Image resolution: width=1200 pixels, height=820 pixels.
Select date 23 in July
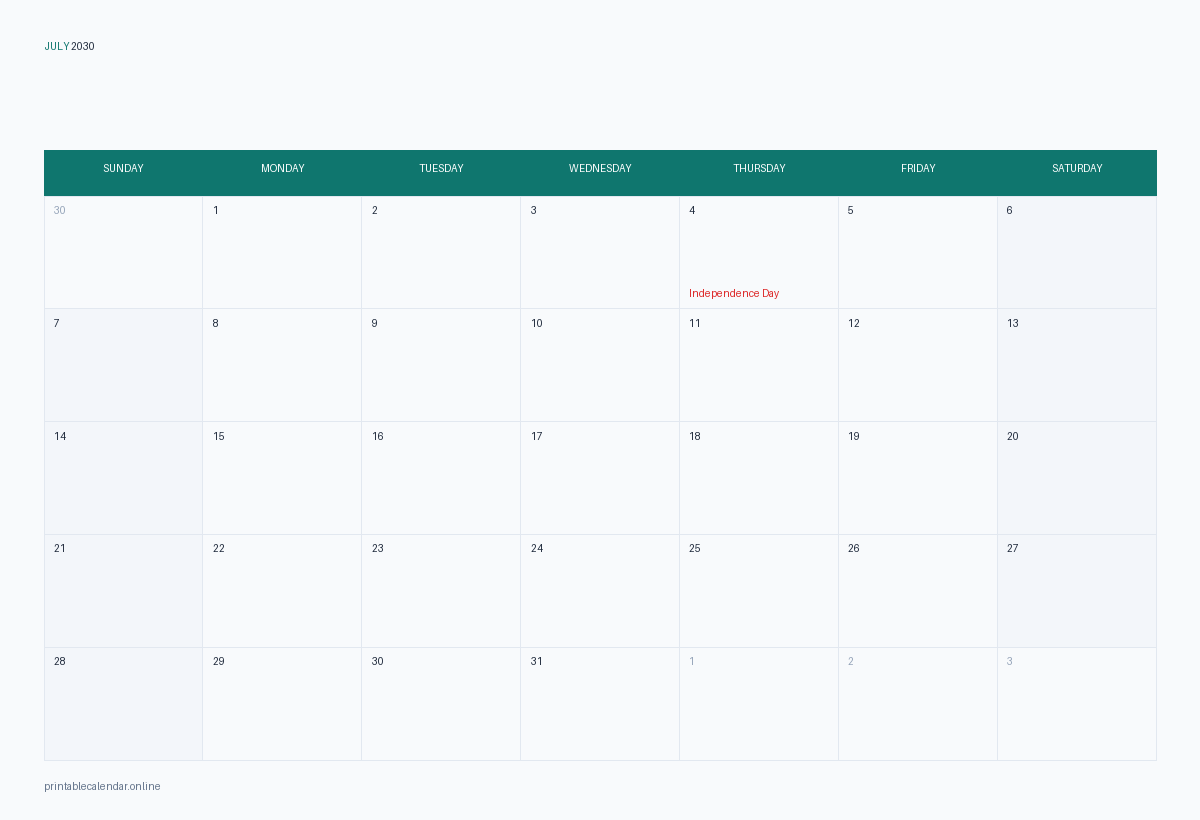point(441,591)
